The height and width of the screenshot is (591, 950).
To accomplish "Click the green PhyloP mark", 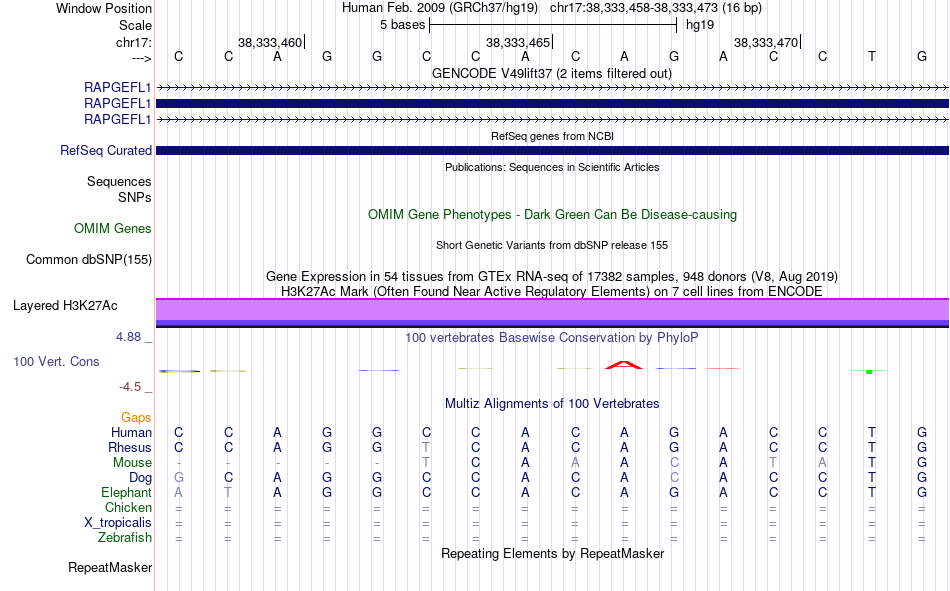I will 869,371.
